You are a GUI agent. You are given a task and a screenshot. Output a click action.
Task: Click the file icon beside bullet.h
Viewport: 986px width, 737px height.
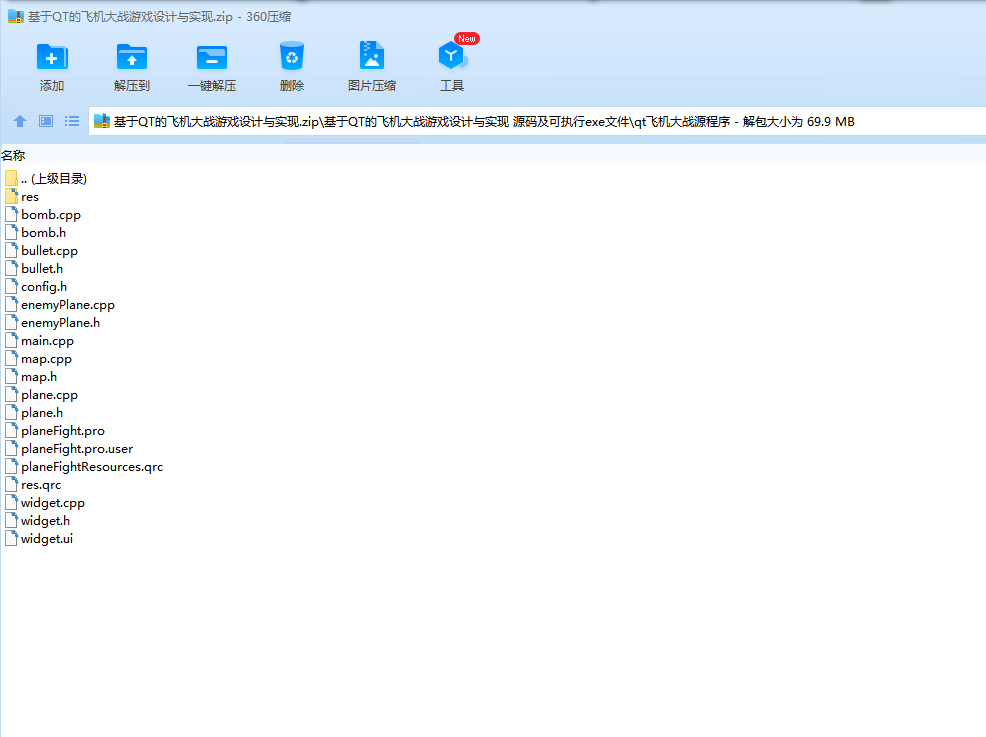click(x=11, y=269)
